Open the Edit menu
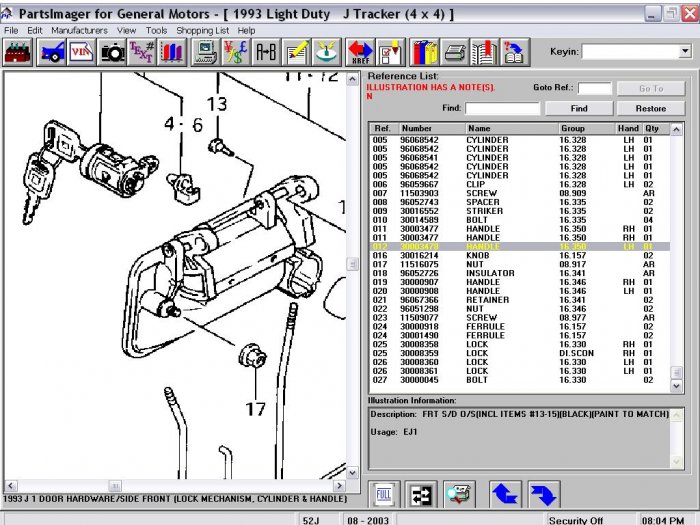 35,30
